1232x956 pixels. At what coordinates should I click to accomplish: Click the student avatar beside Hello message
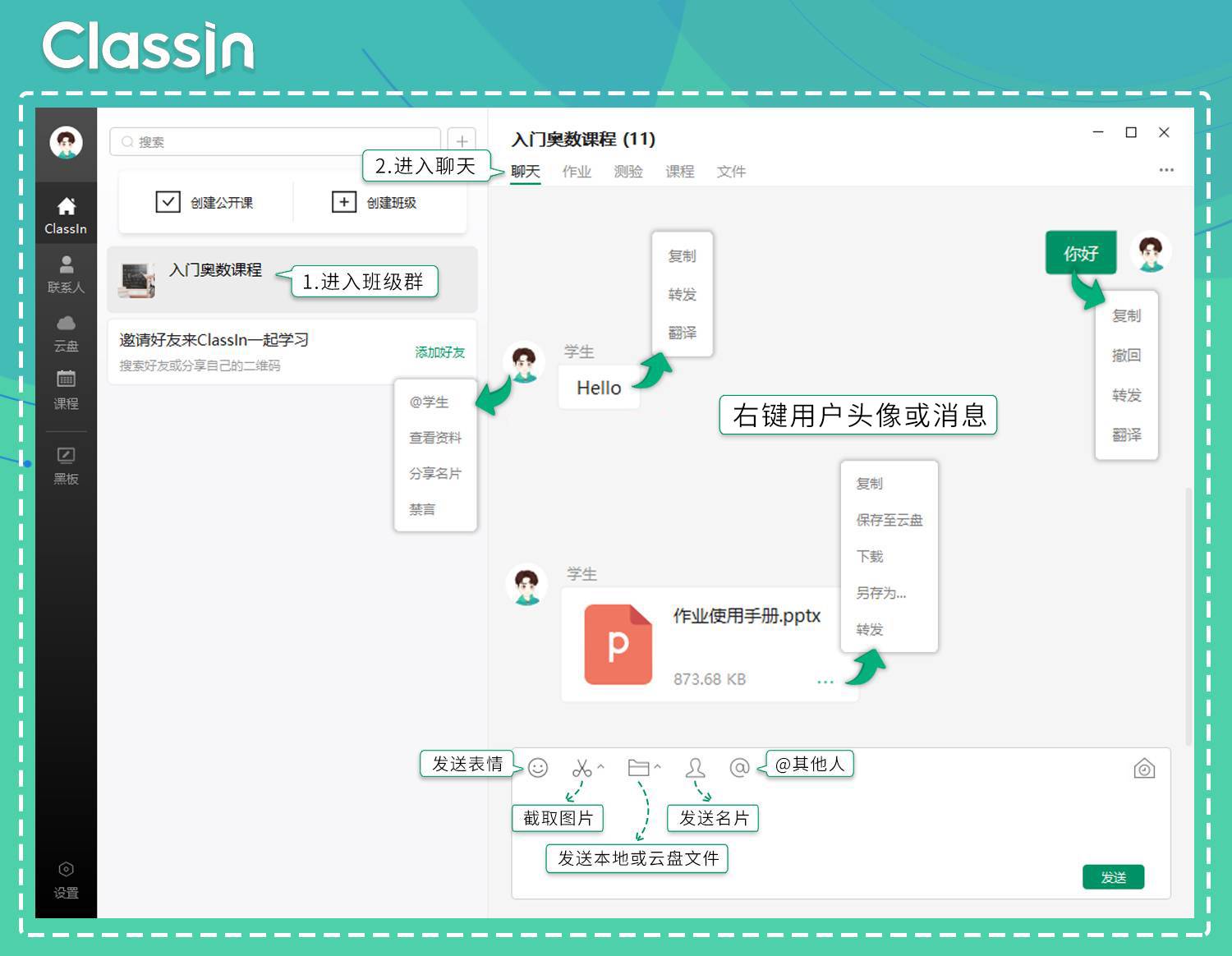(524, 361)
